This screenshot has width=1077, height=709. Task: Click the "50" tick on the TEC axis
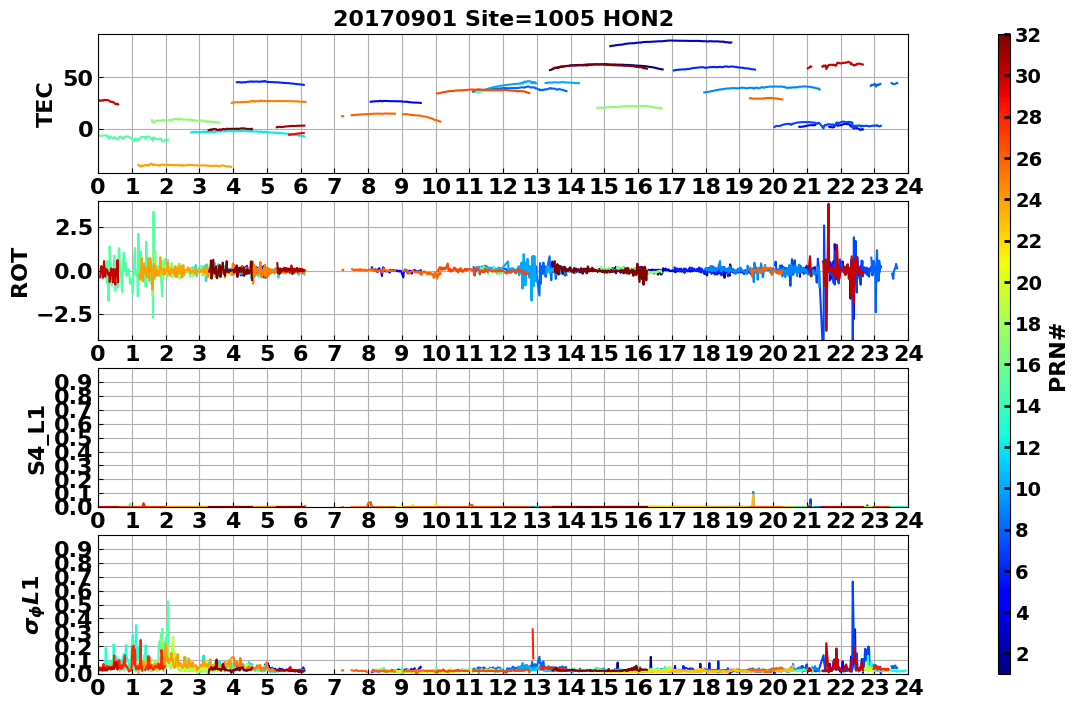tap(79, 78)
